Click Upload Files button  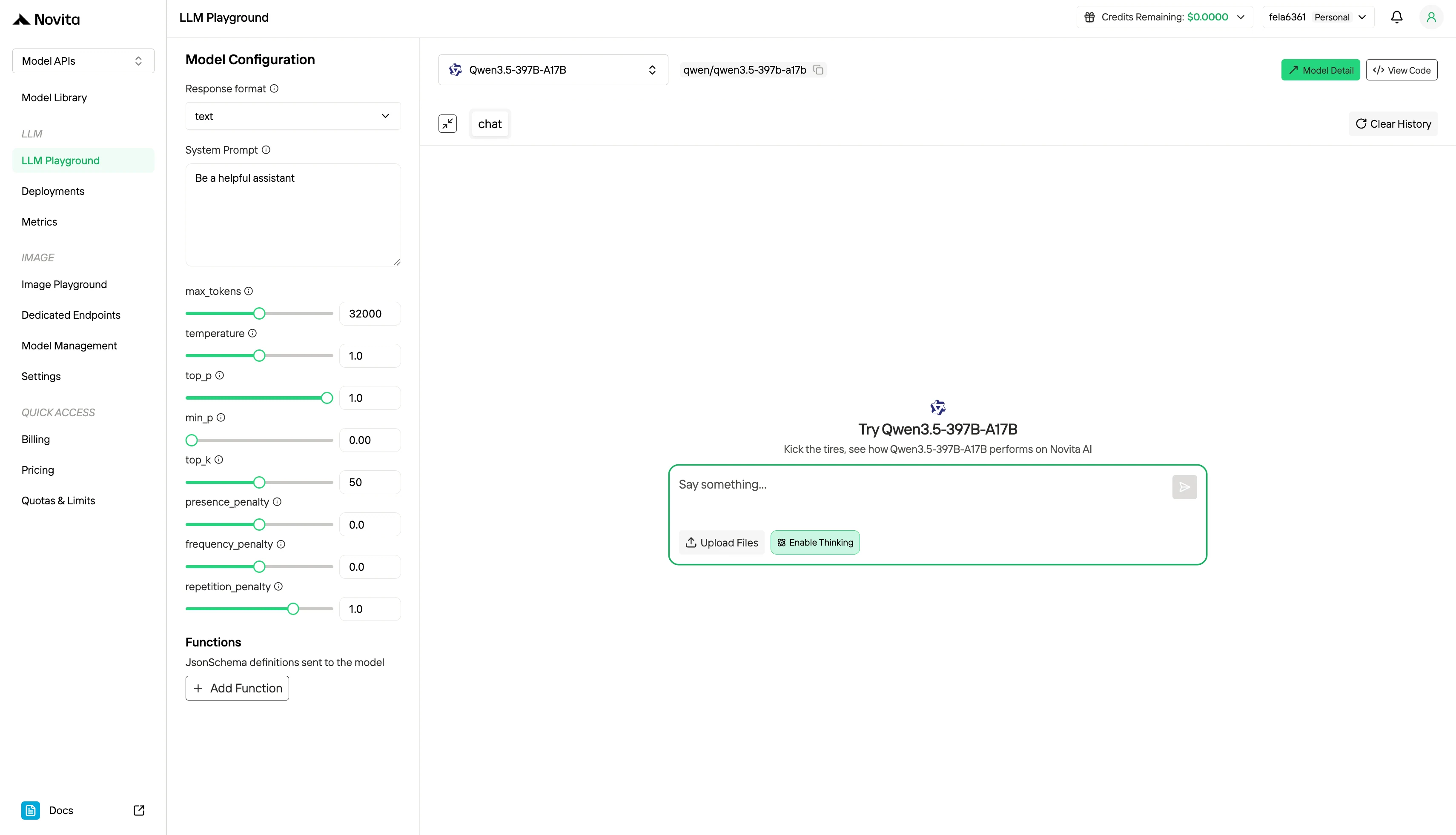coord(721,543)
